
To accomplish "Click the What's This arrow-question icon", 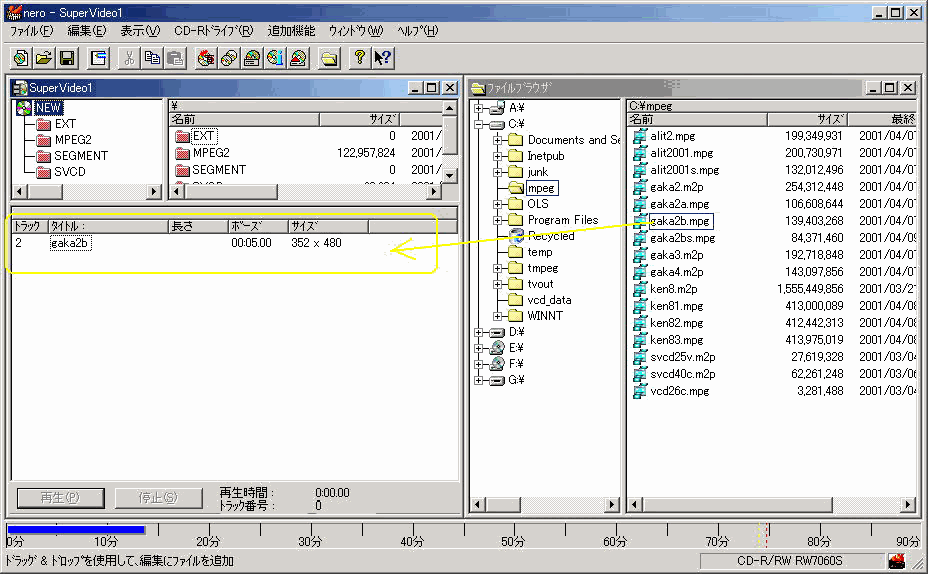I will pyautogui.click(x=382, y=58).
